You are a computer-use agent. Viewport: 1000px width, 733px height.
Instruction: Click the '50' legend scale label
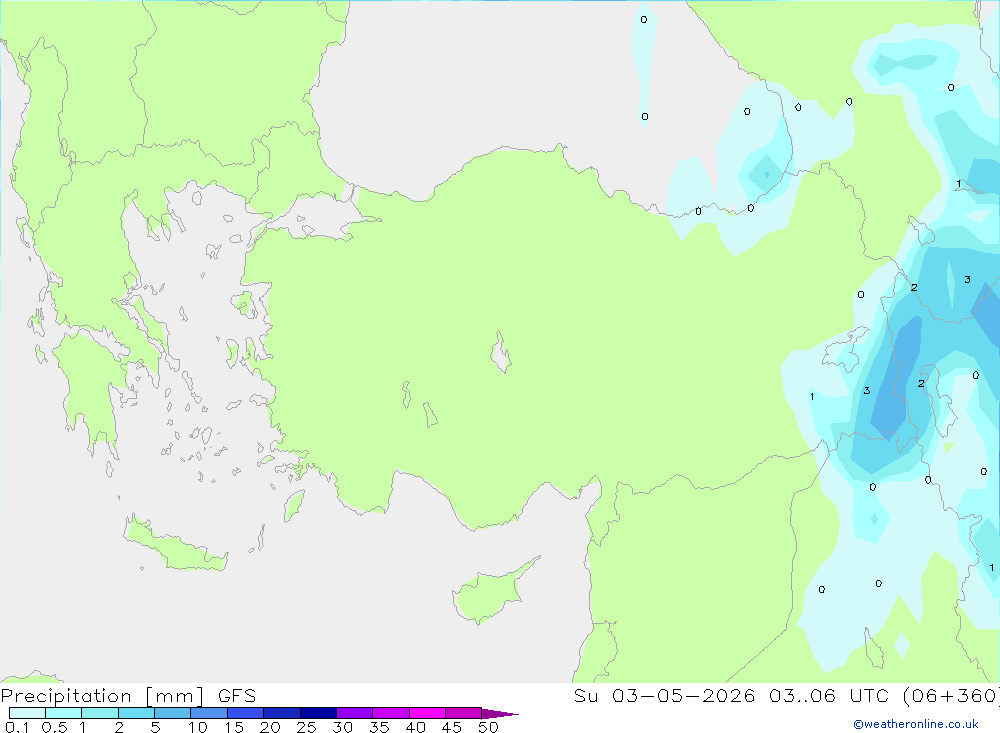point(488,727)
